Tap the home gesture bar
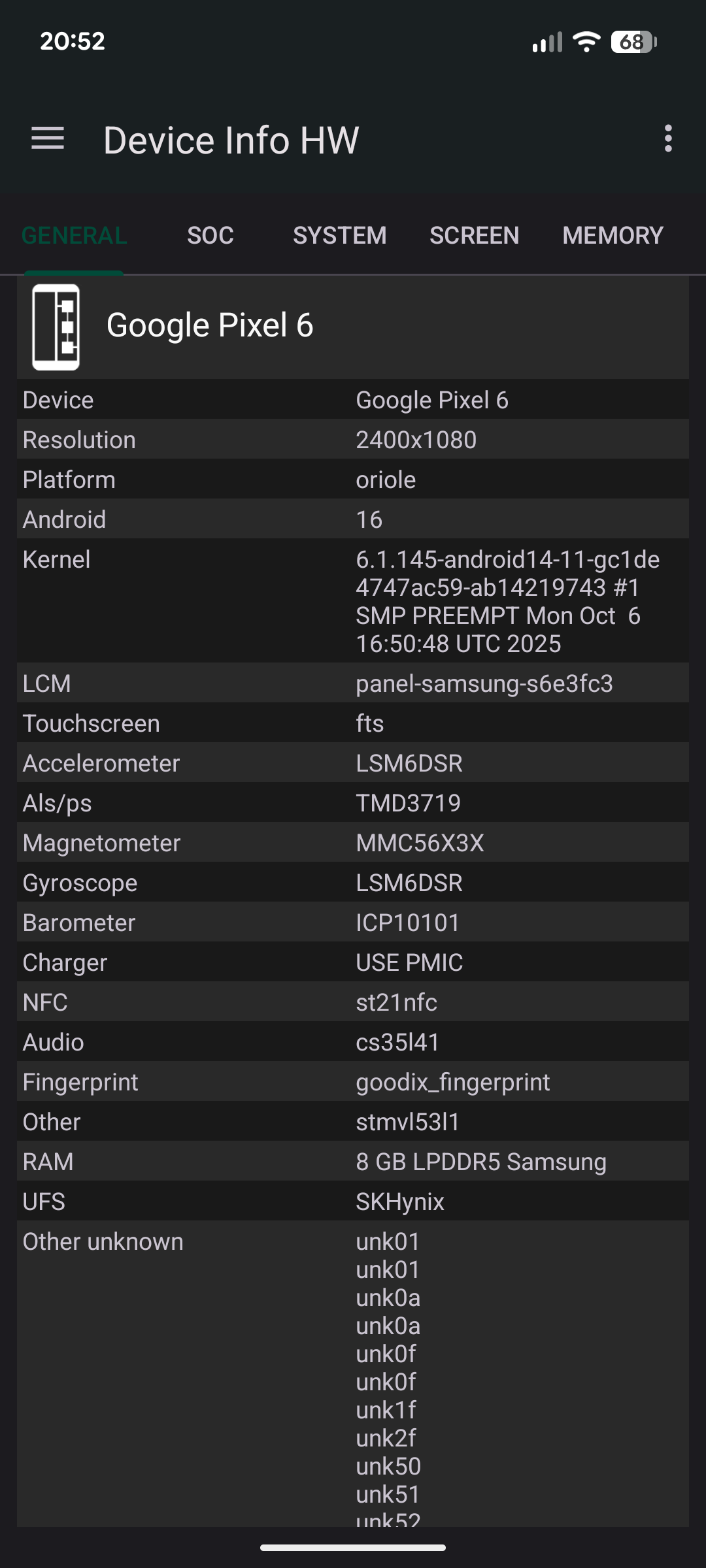Image resolution: width=706 pixels, height=1568 pixels. click(x=353, y=1547)
